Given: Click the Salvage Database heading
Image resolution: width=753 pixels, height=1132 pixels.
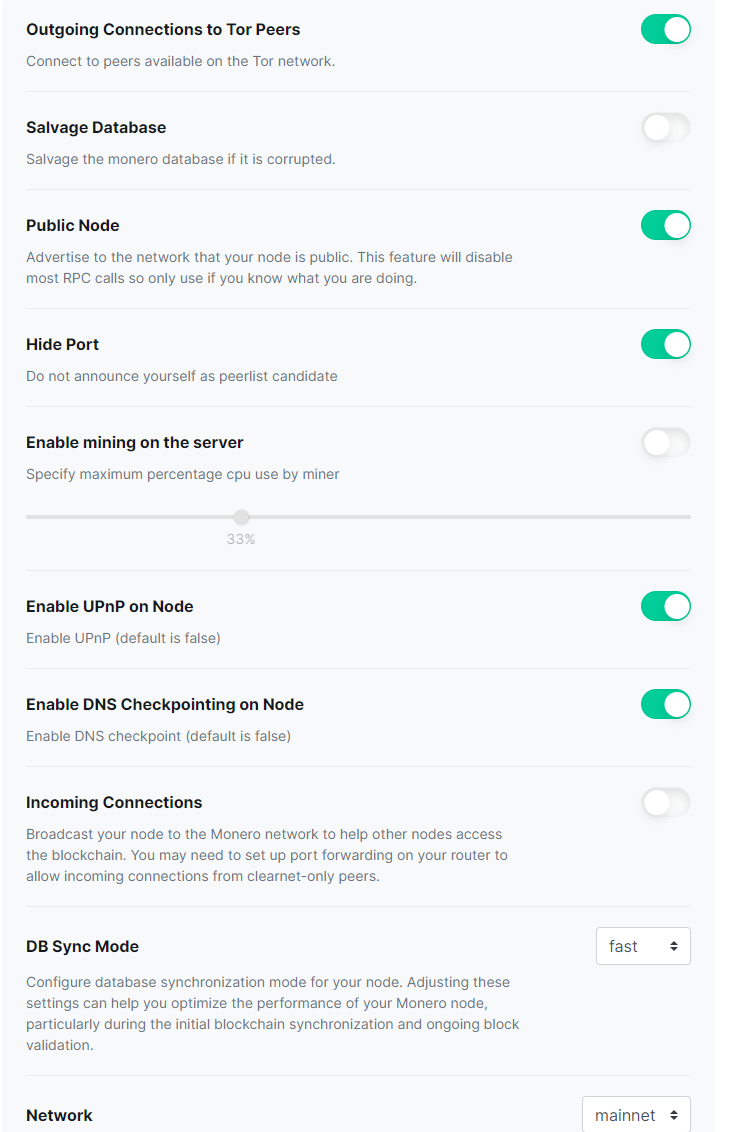Looking at the screenshot, I should (x=96, y=127).
